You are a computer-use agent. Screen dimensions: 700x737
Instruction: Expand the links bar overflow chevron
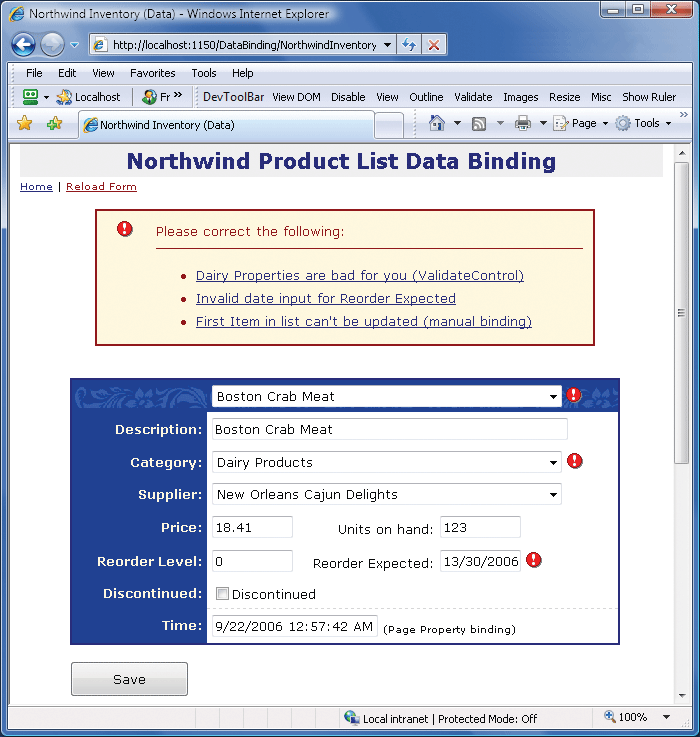coord(178,95)
